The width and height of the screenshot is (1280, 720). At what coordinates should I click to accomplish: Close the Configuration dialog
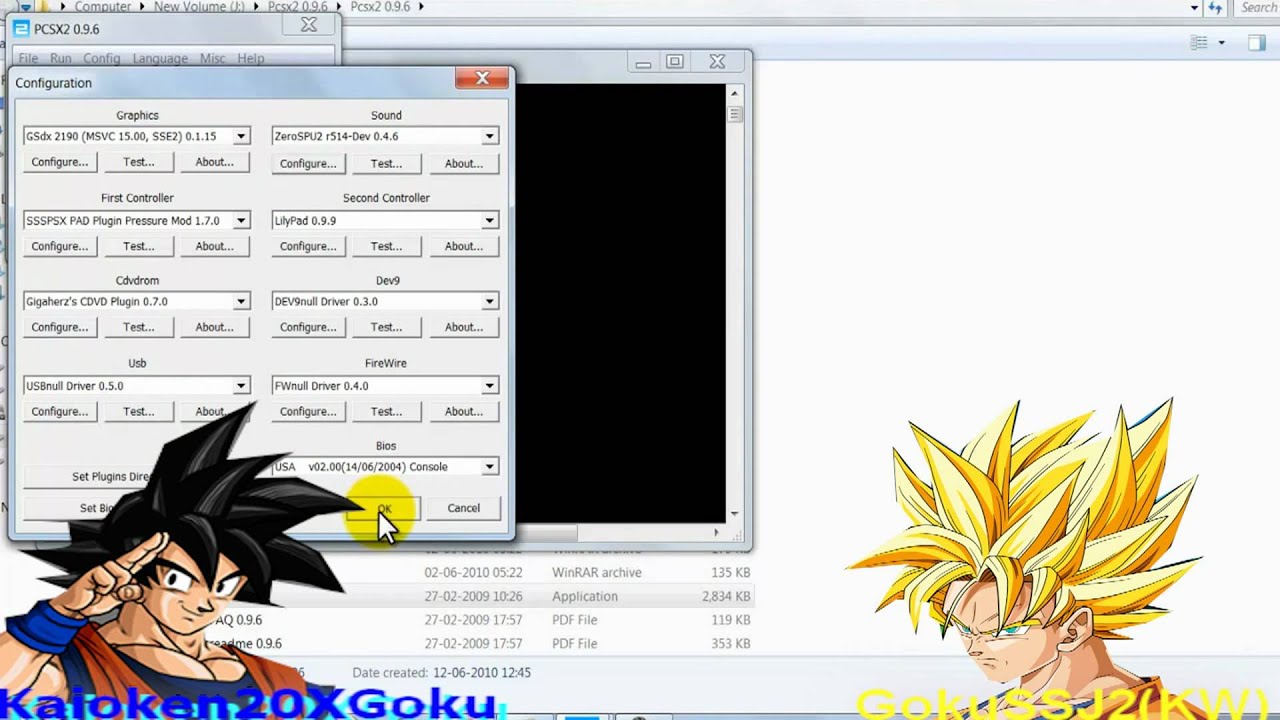pos(482,78)
